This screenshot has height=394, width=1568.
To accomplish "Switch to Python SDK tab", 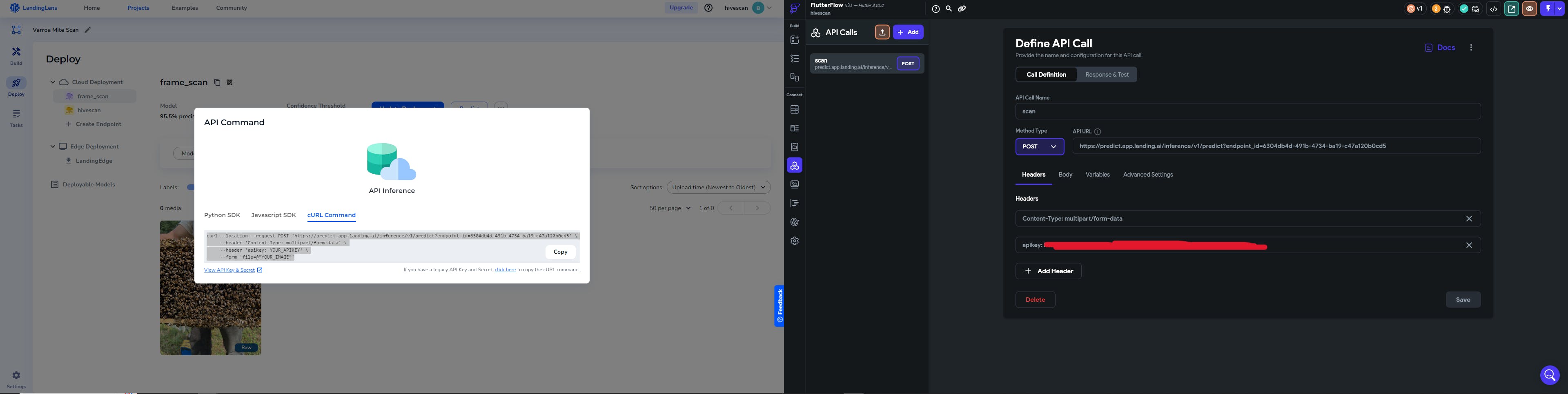I will tap(222, 215).
